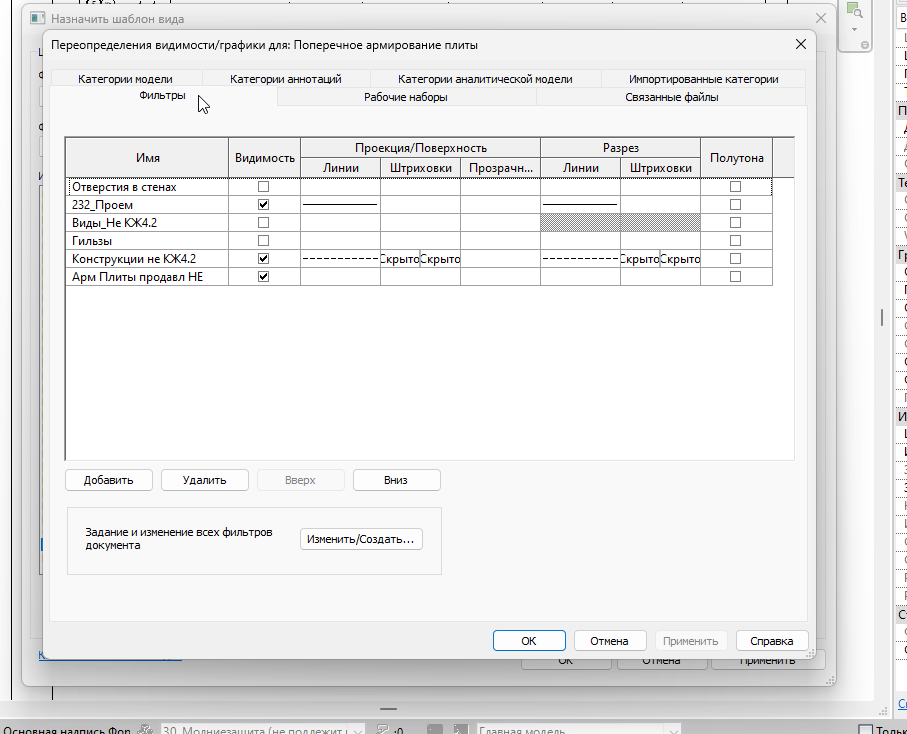Enable Полутона for Виды_Не КЖ4.2 row

tap(735, 222)
